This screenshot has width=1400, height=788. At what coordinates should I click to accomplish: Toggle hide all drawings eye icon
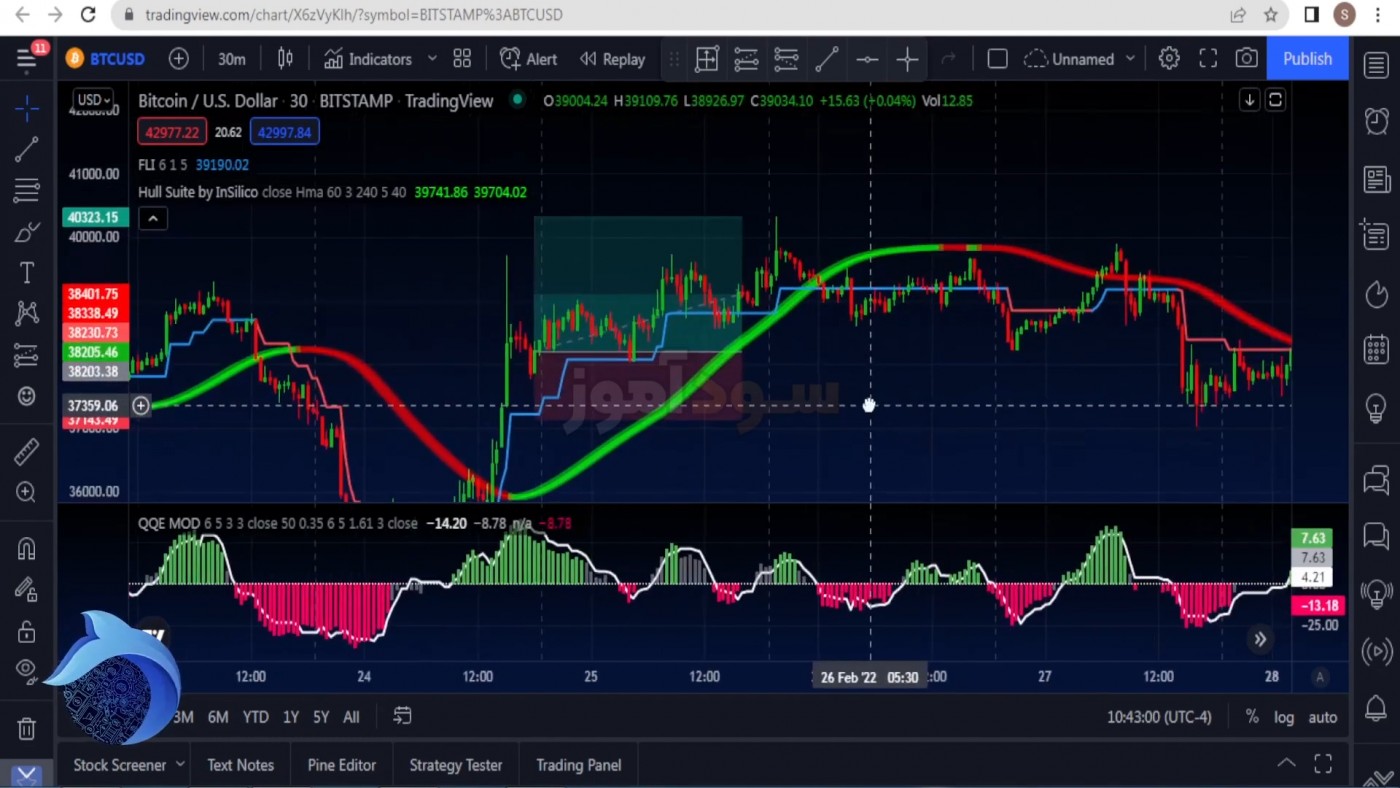coord(27,670)
